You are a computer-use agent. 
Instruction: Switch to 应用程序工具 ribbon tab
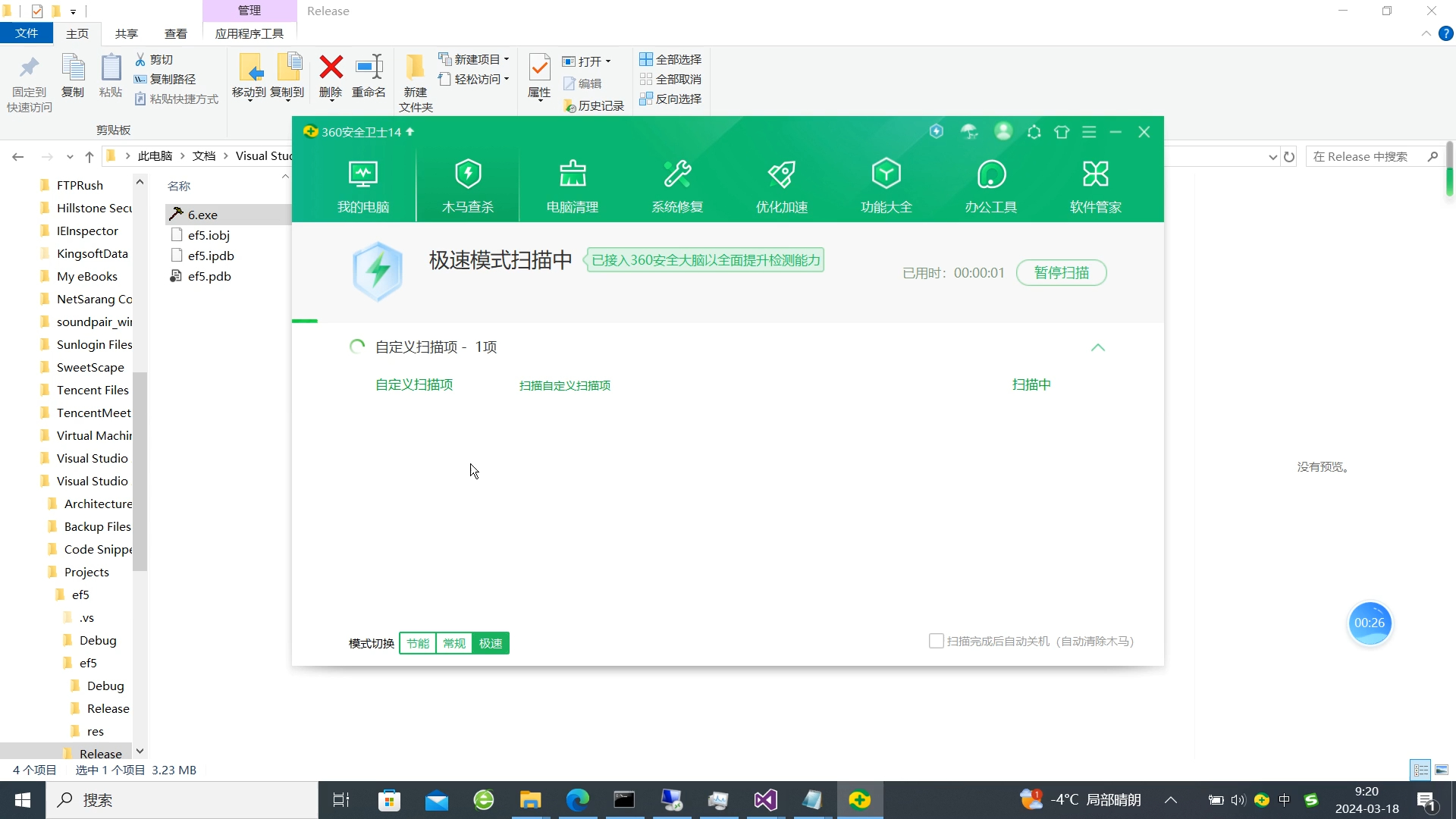tap(249, 33)
